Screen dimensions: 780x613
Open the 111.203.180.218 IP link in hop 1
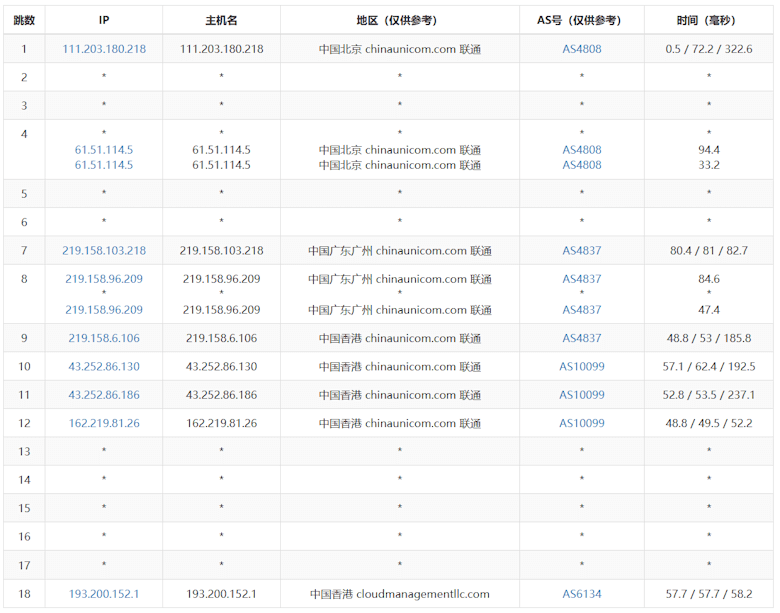(x=104, y=49)
